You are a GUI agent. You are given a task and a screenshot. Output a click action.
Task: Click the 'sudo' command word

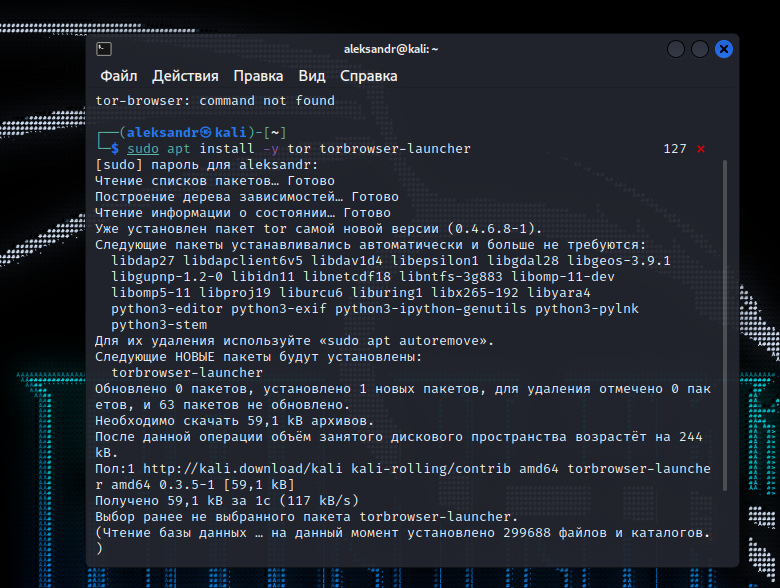(143, 149)
